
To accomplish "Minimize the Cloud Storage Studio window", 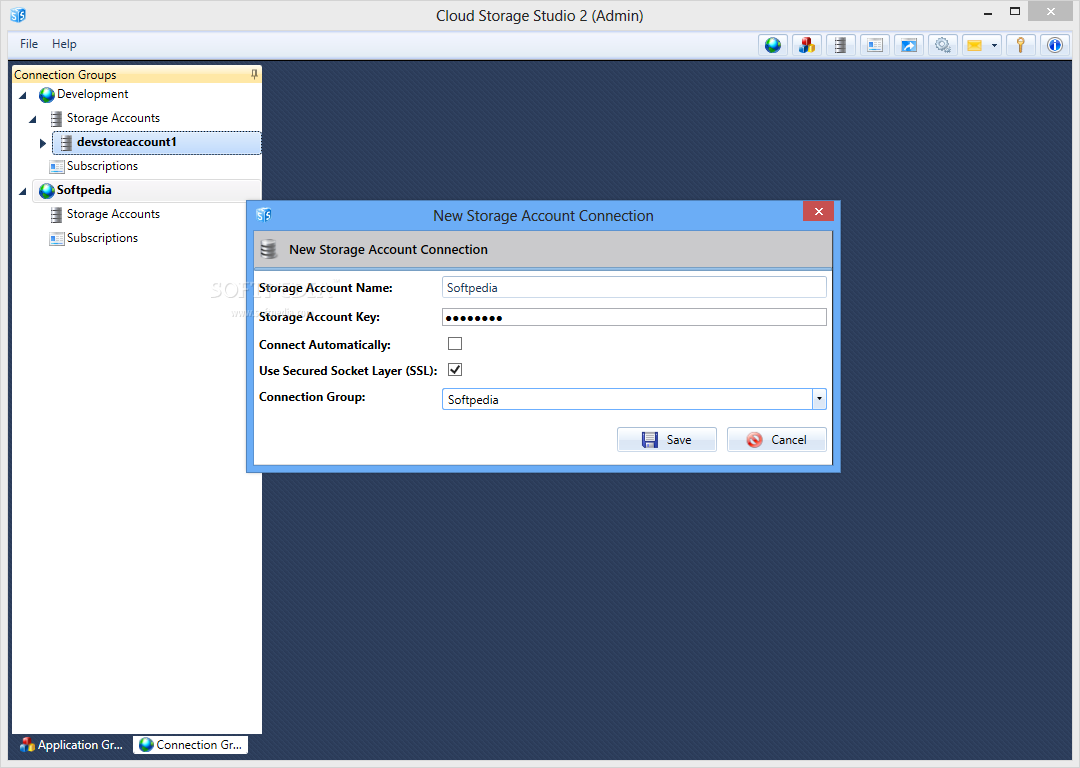I will point(988,12).
